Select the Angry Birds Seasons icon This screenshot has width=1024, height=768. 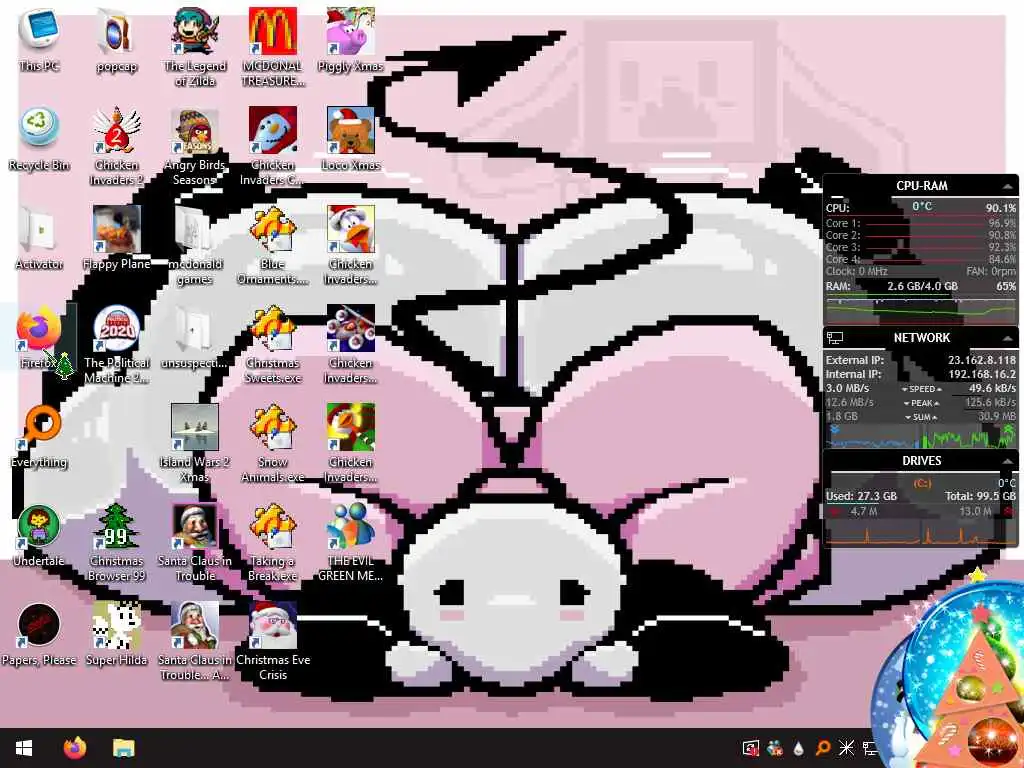195,146
